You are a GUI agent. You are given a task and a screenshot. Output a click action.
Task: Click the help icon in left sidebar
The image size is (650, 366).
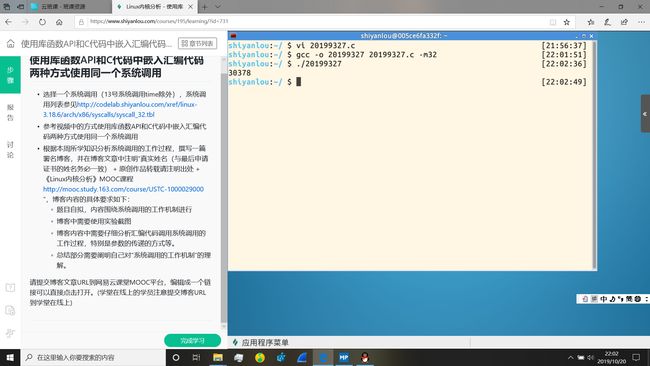click(x=10, y=287)
